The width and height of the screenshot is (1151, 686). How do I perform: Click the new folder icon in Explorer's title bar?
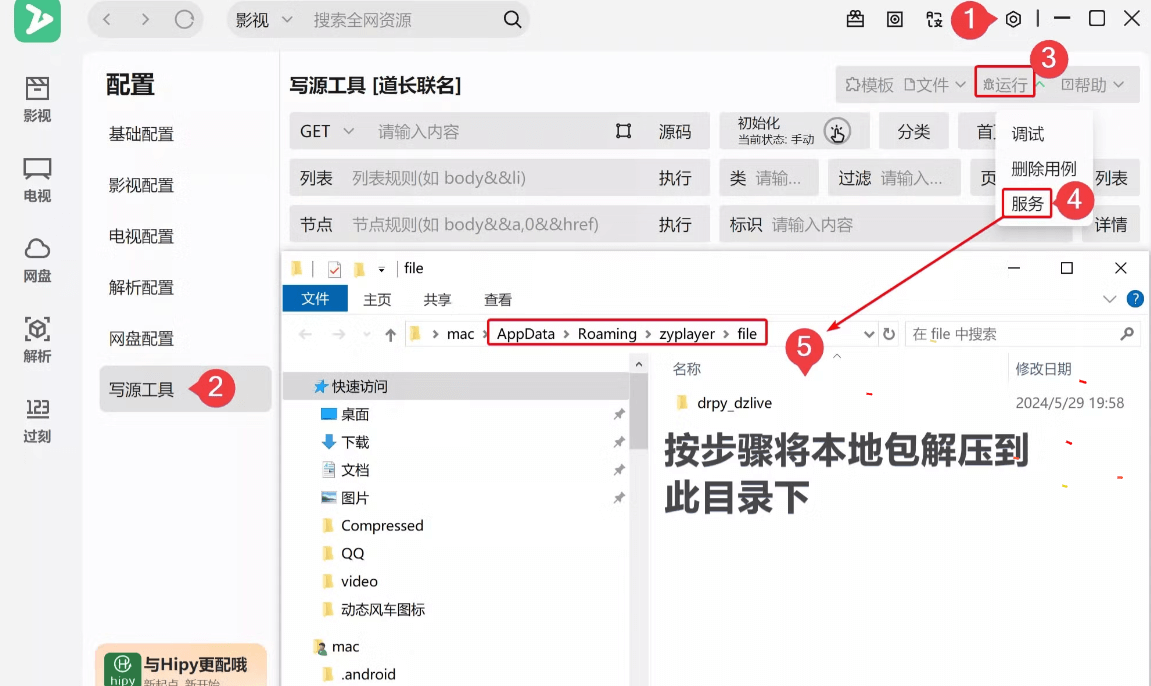click(359, 269)
